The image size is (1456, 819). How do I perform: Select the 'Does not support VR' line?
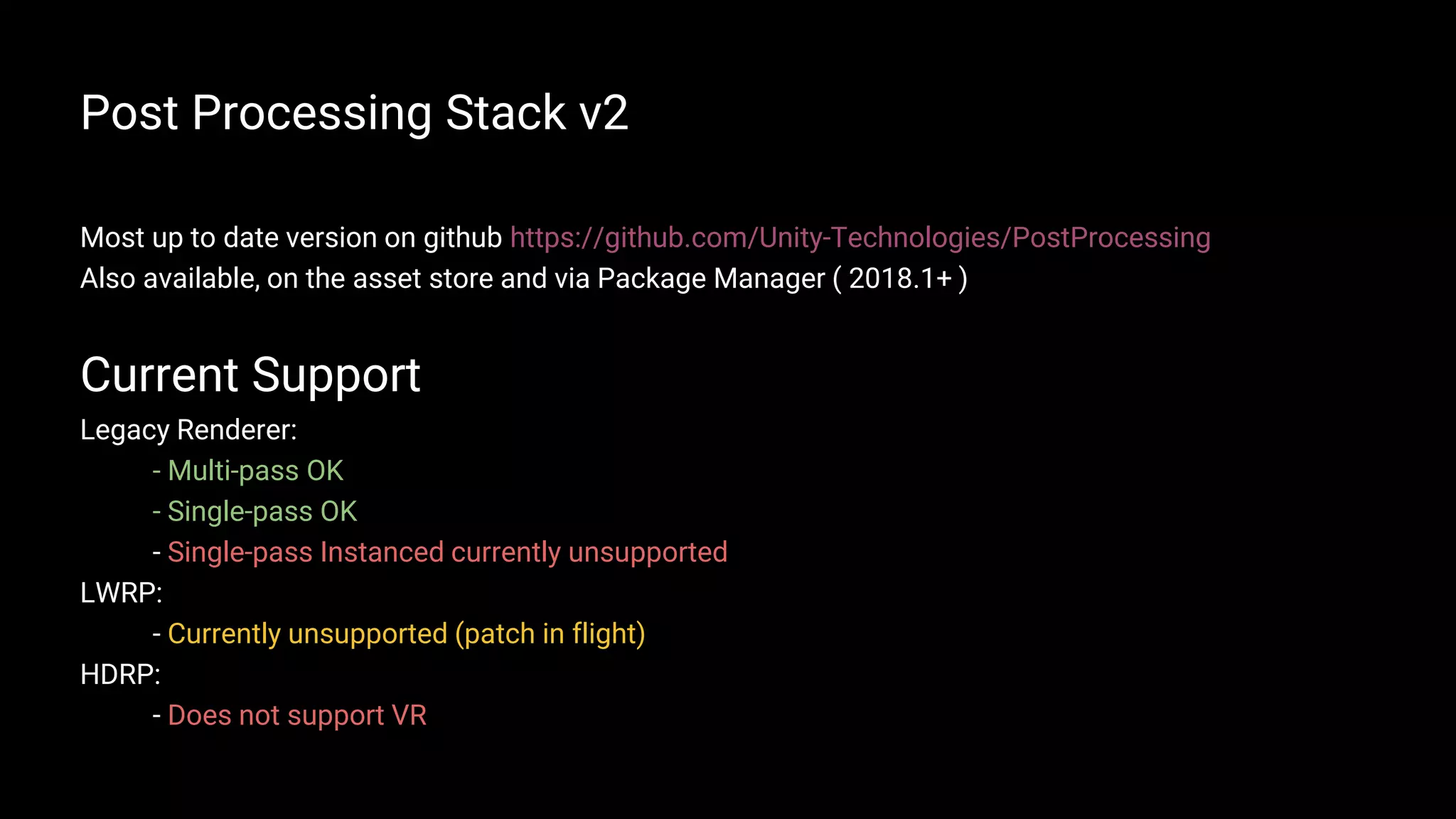pos(289,716)
